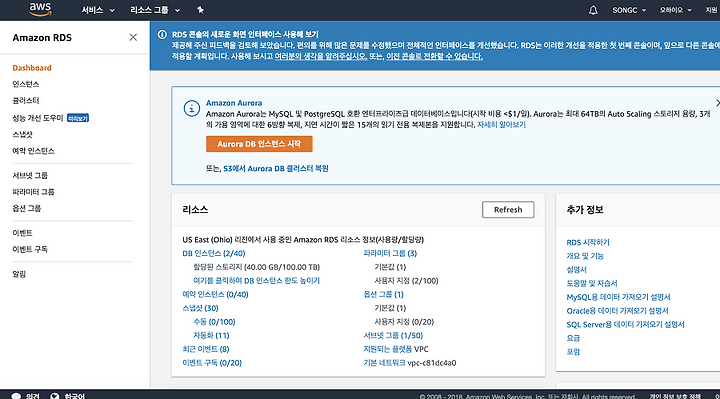Open the 수동 (0/100) snapshots link
Image resolution: width=720 pixels, height=399 pixels.
point(214,322)
